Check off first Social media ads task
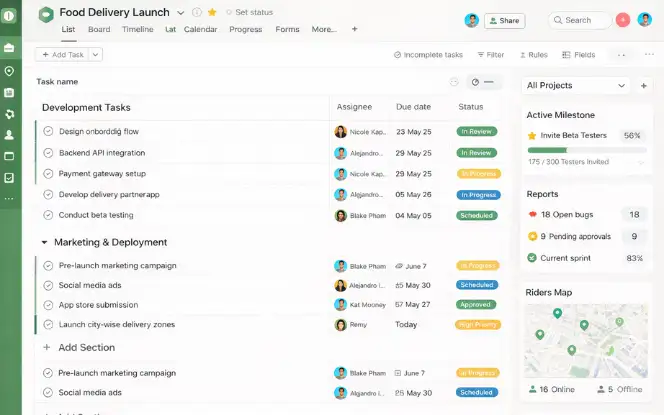Screen dimensions: 664x415 [x=48, y=285]
